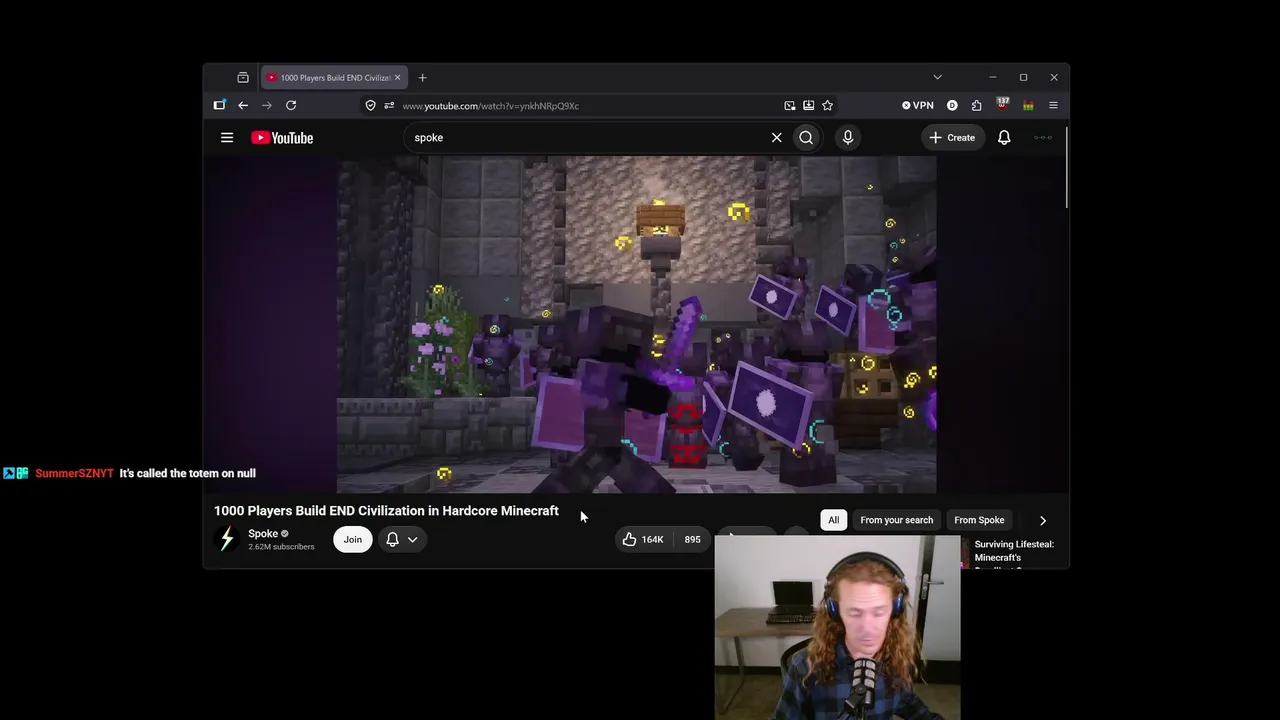Open the Spoke channel name link

(263, 534)
